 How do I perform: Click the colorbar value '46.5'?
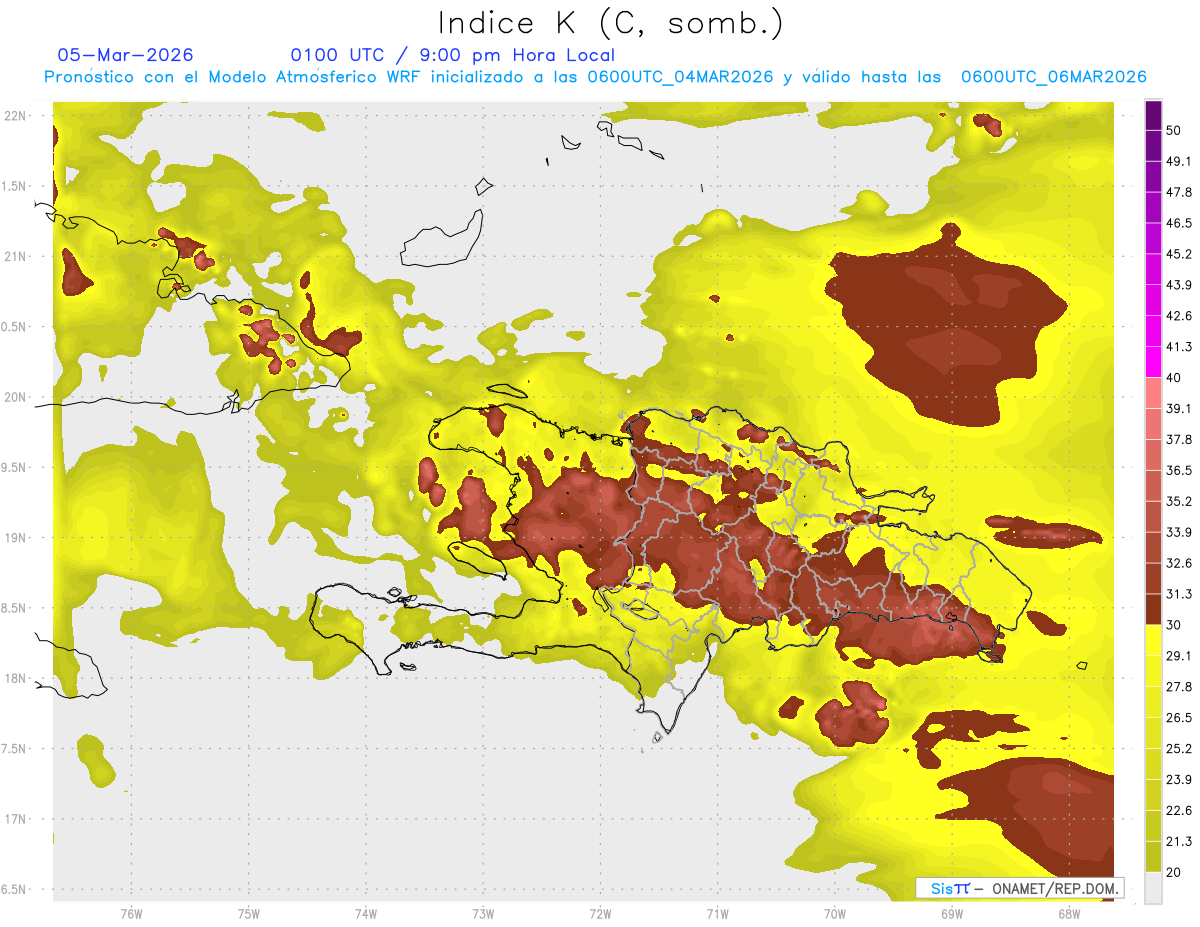point(1179,223)
